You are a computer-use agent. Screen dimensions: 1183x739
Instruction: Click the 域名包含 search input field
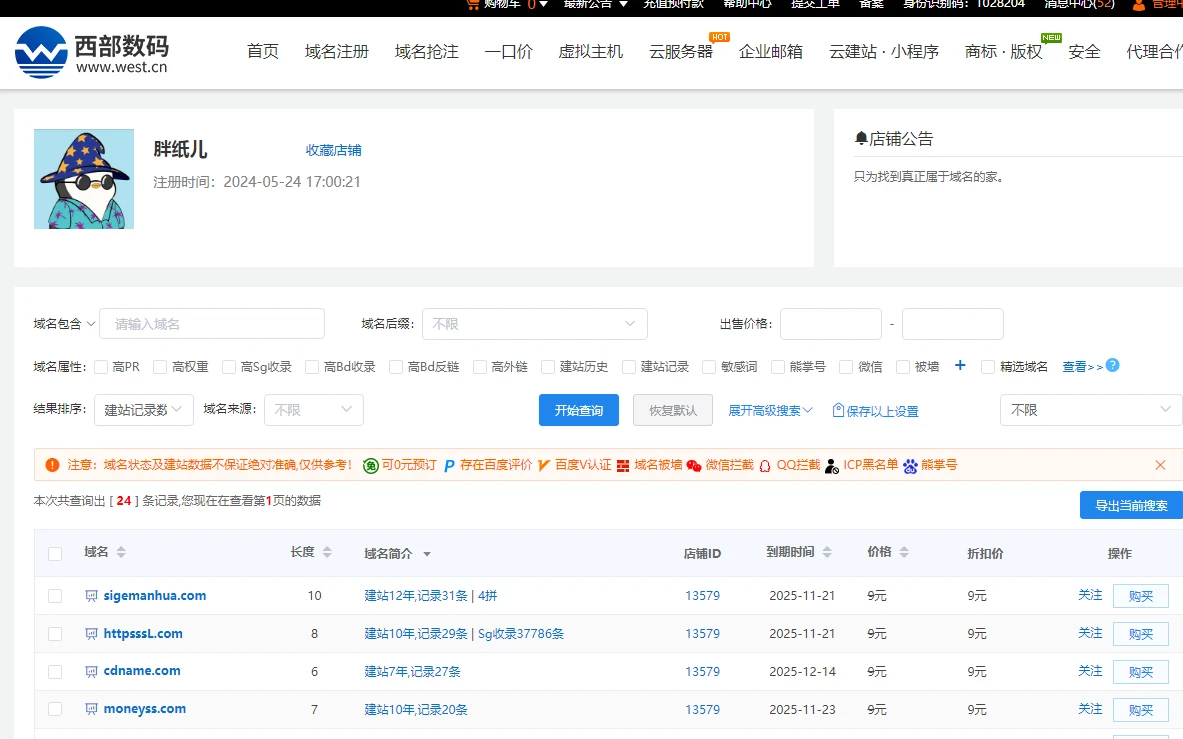coord(212,324)
